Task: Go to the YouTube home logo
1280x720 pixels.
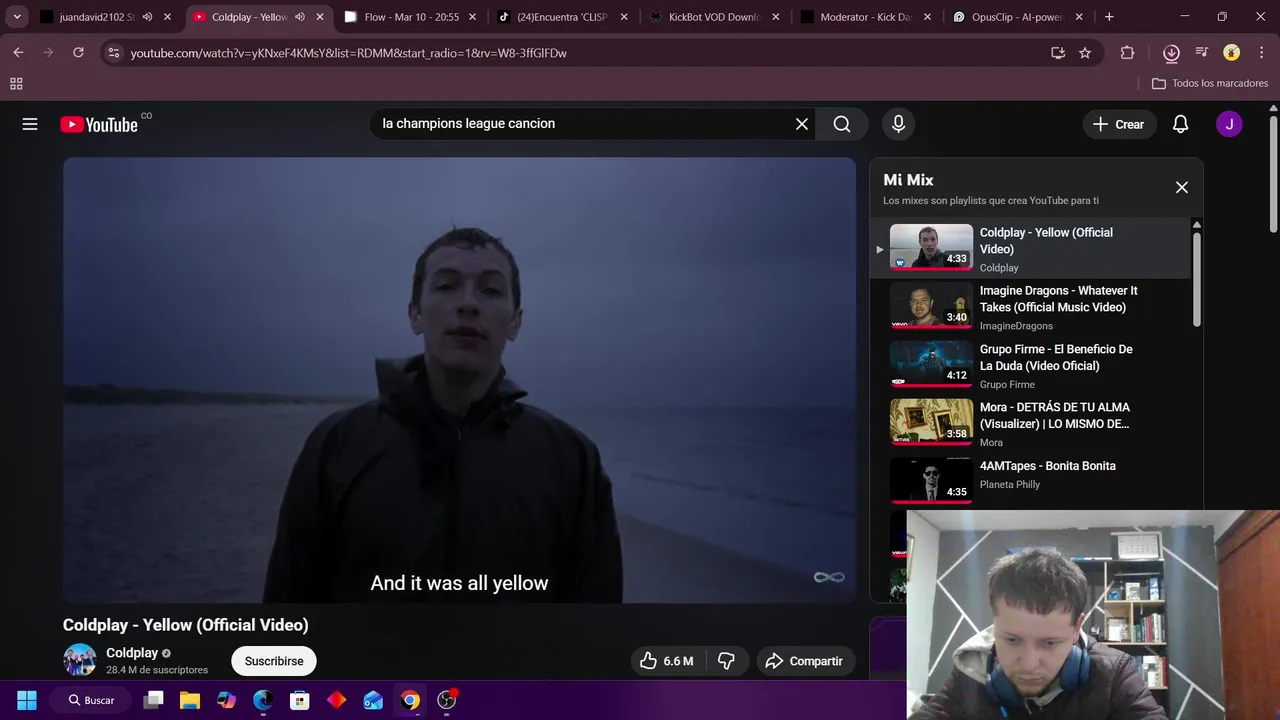Action: [98, 124]
